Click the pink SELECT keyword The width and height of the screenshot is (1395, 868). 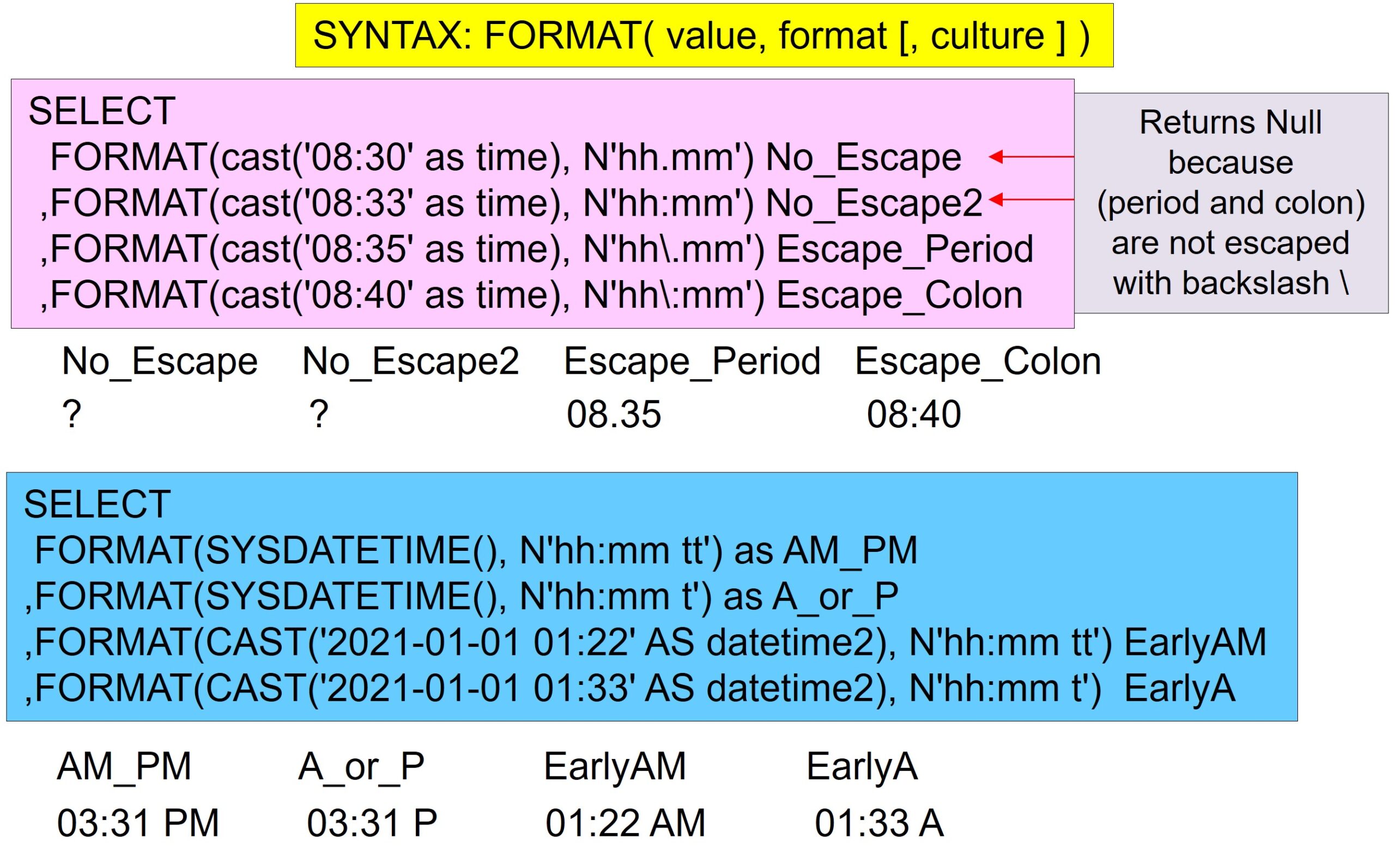pyautogui.click(x=101, y=111)
